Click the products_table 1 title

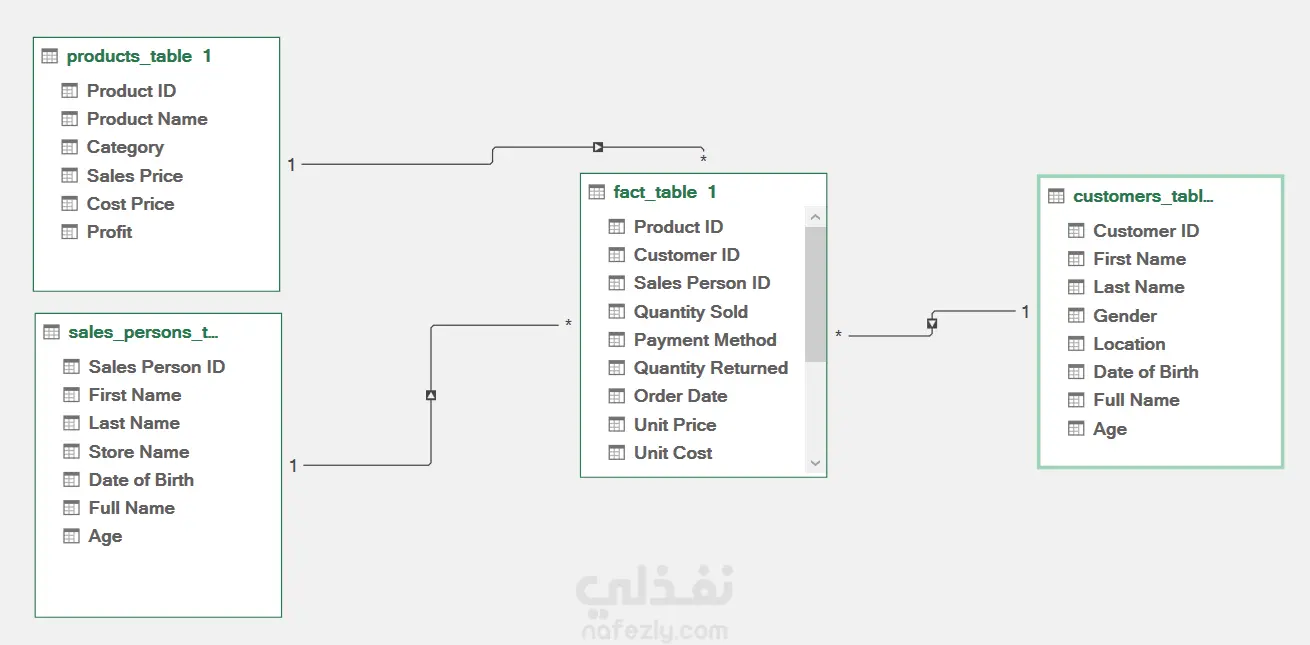pos(139,57)
